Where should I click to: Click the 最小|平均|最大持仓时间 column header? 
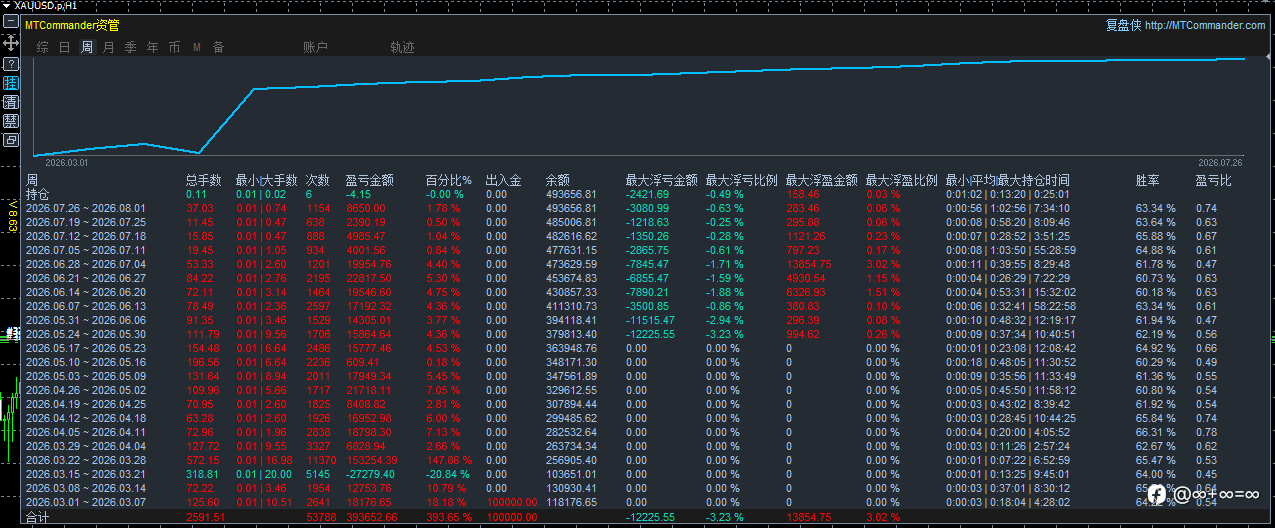(1007, 181)
